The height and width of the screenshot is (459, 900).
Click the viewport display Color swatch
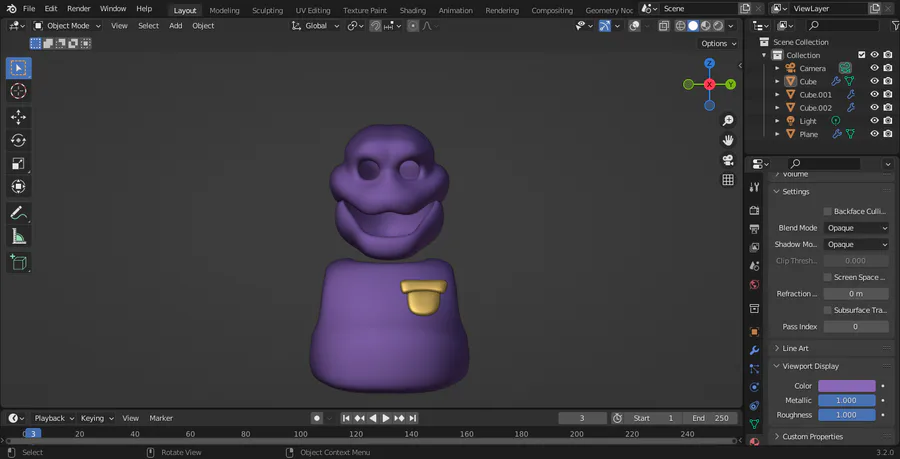click(x=847, y=386)
